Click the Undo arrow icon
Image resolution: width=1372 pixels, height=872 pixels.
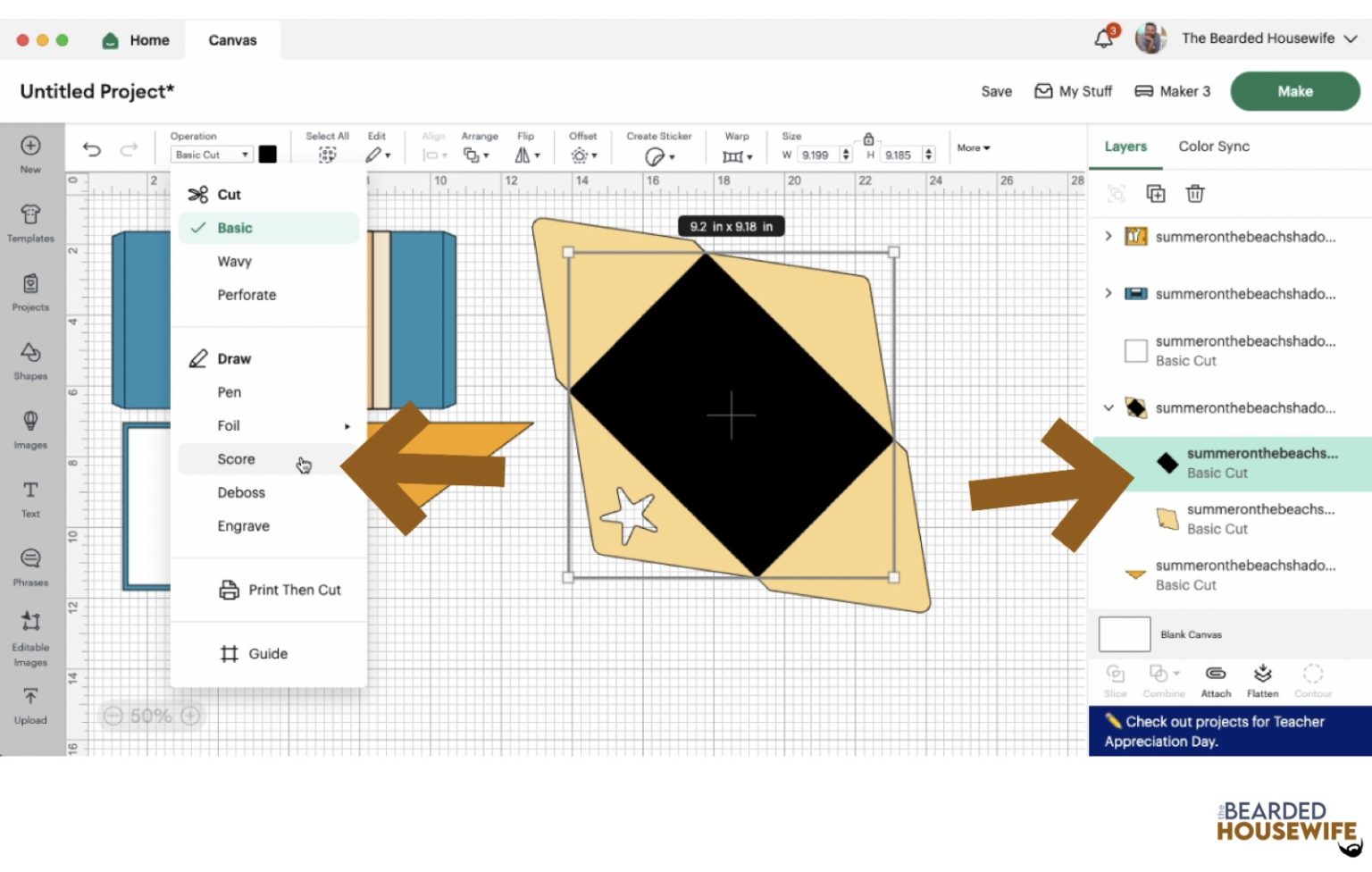click(92, 149)
